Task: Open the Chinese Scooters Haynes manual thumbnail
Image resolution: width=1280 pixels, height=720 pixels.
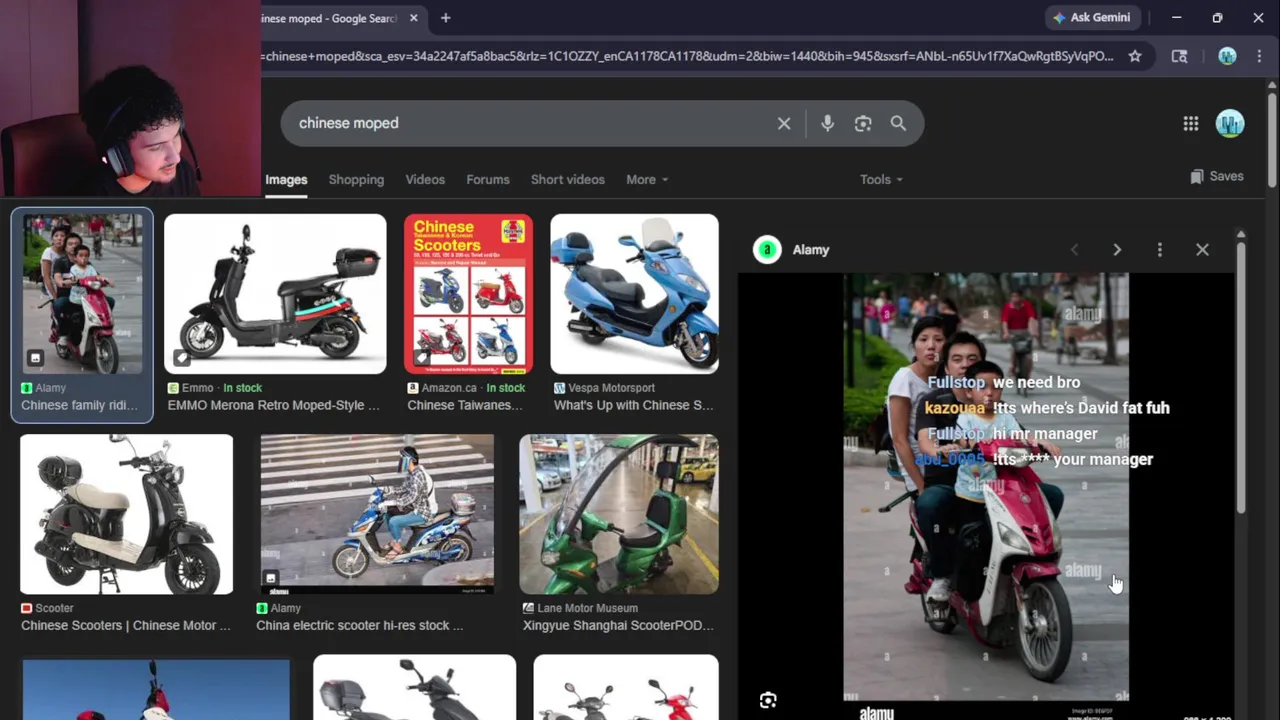Action: [x=468, y=293]
